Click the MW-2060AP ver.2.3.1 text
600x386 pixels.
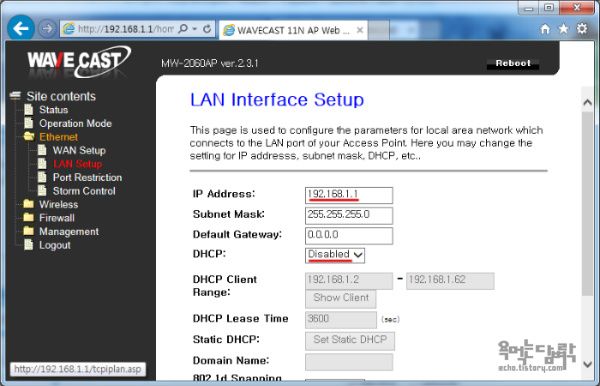pos(210,63)
